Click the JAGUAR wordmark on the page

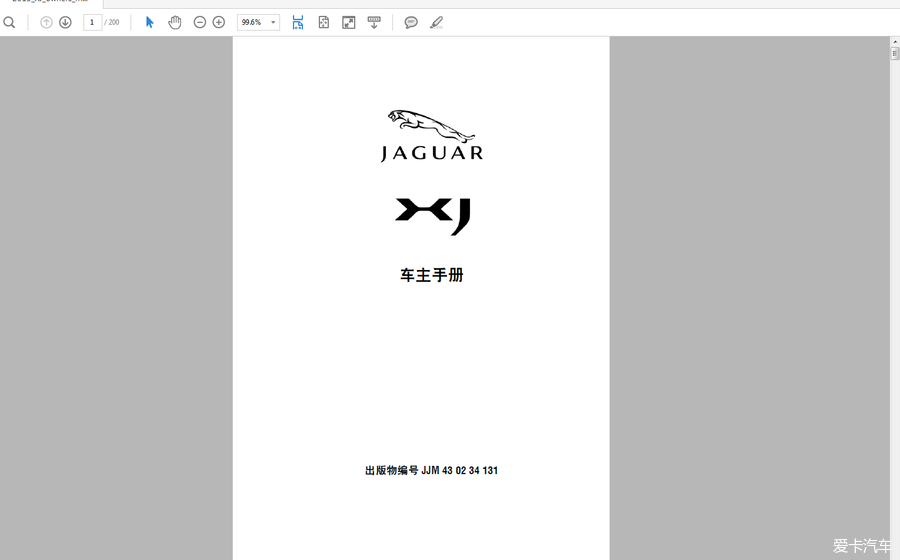[x=432, y=153]
